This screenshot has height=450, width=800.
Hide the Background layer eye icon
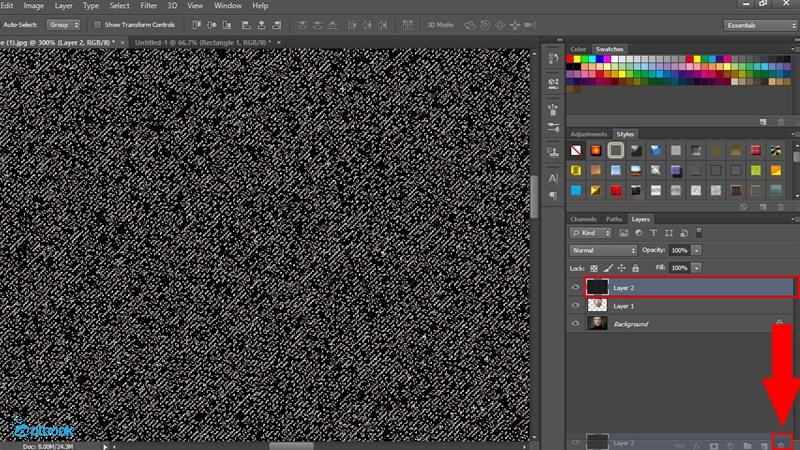tap(576, 323)
